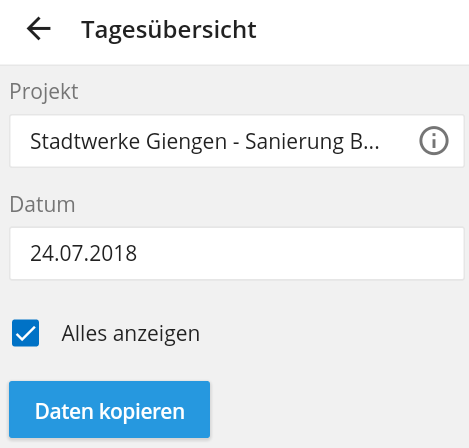The width and height of the screenshot is (469, 448).
Task: Toggle the blue checkmark box
Action: (x=25, y=333)
